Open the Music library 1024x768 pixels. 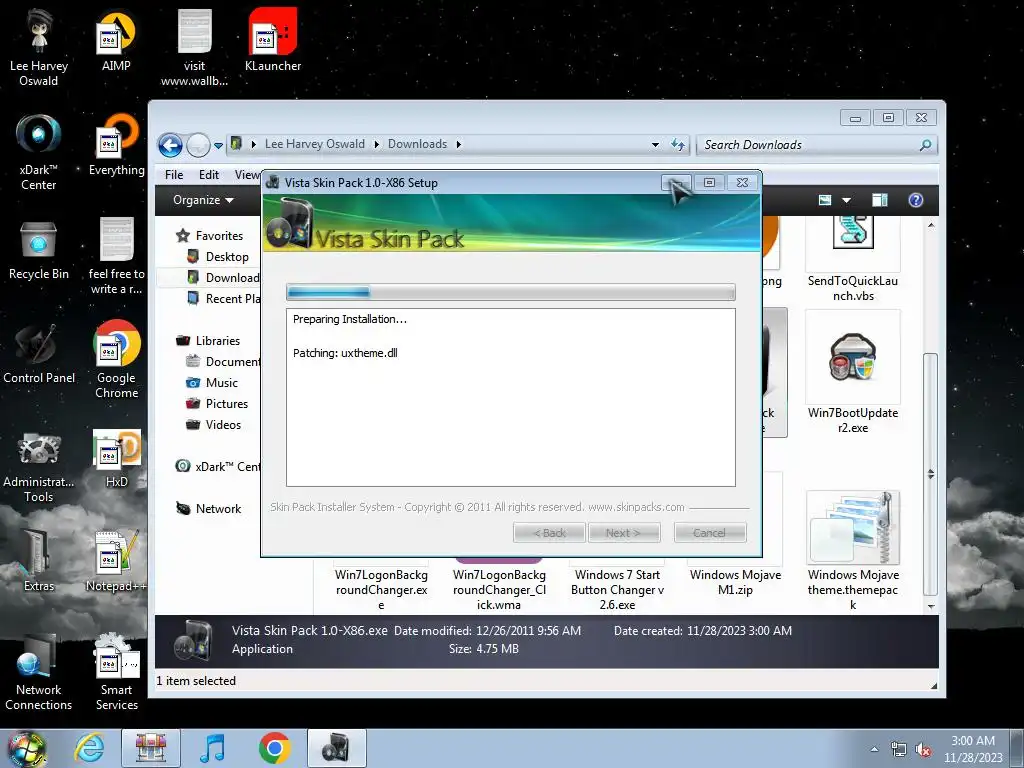pos(212,383)
